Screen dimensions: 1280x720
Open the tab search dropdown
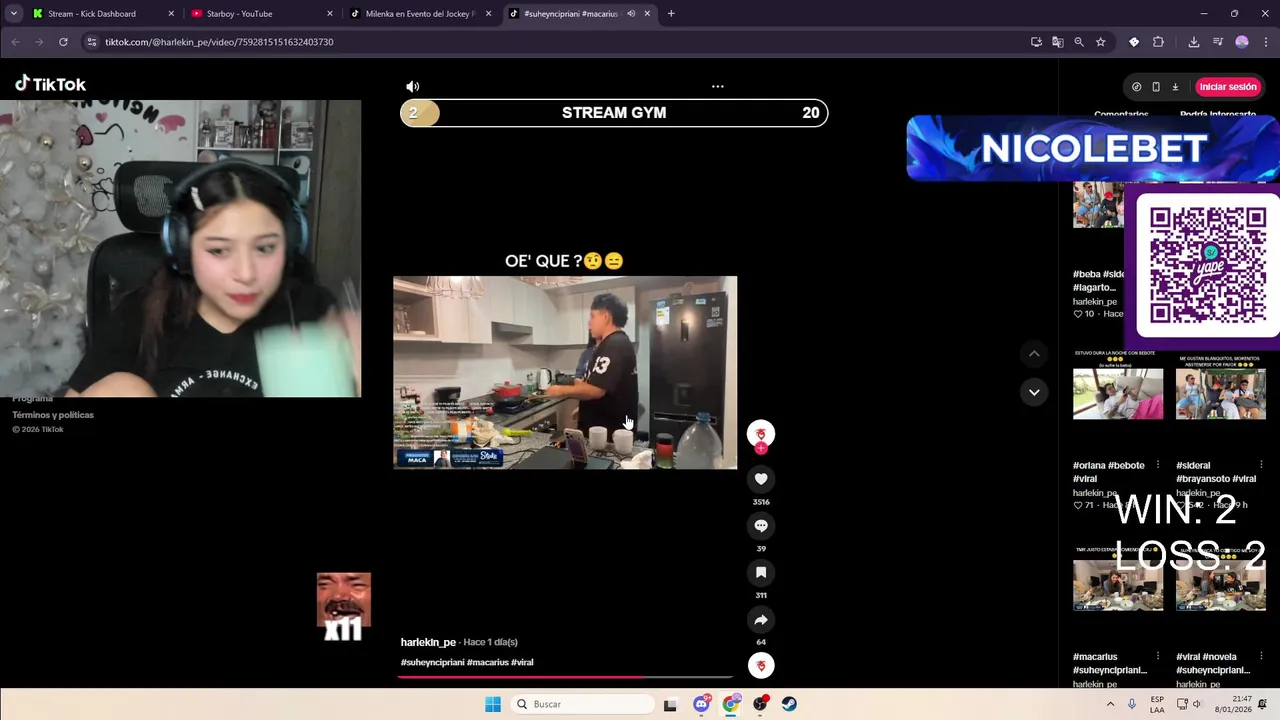[14, 14]
